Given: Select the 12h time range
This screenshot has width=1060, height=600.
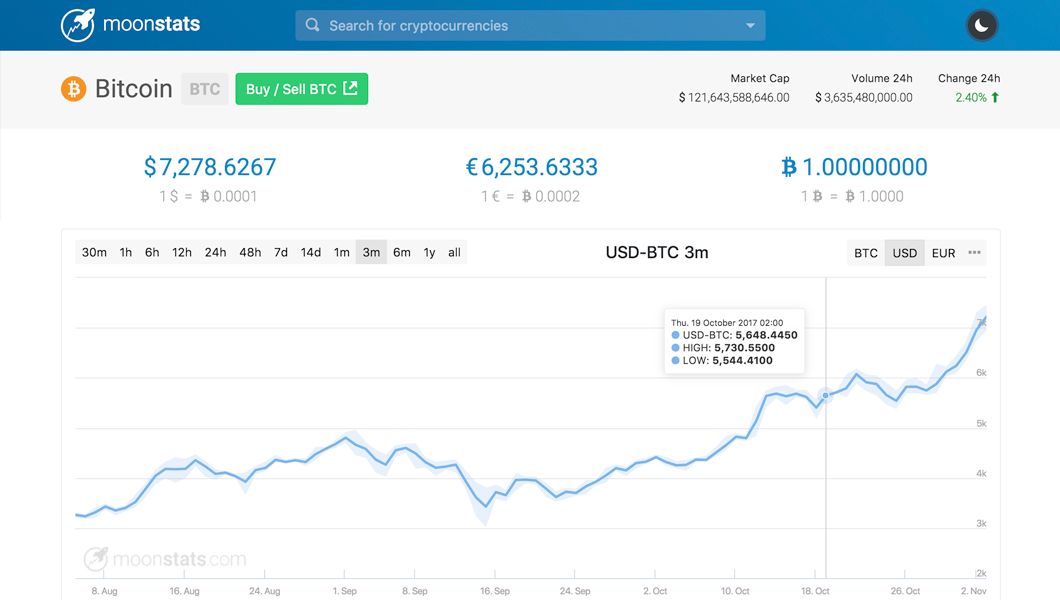Looking at the screenshot, I should tap(182, 252).
